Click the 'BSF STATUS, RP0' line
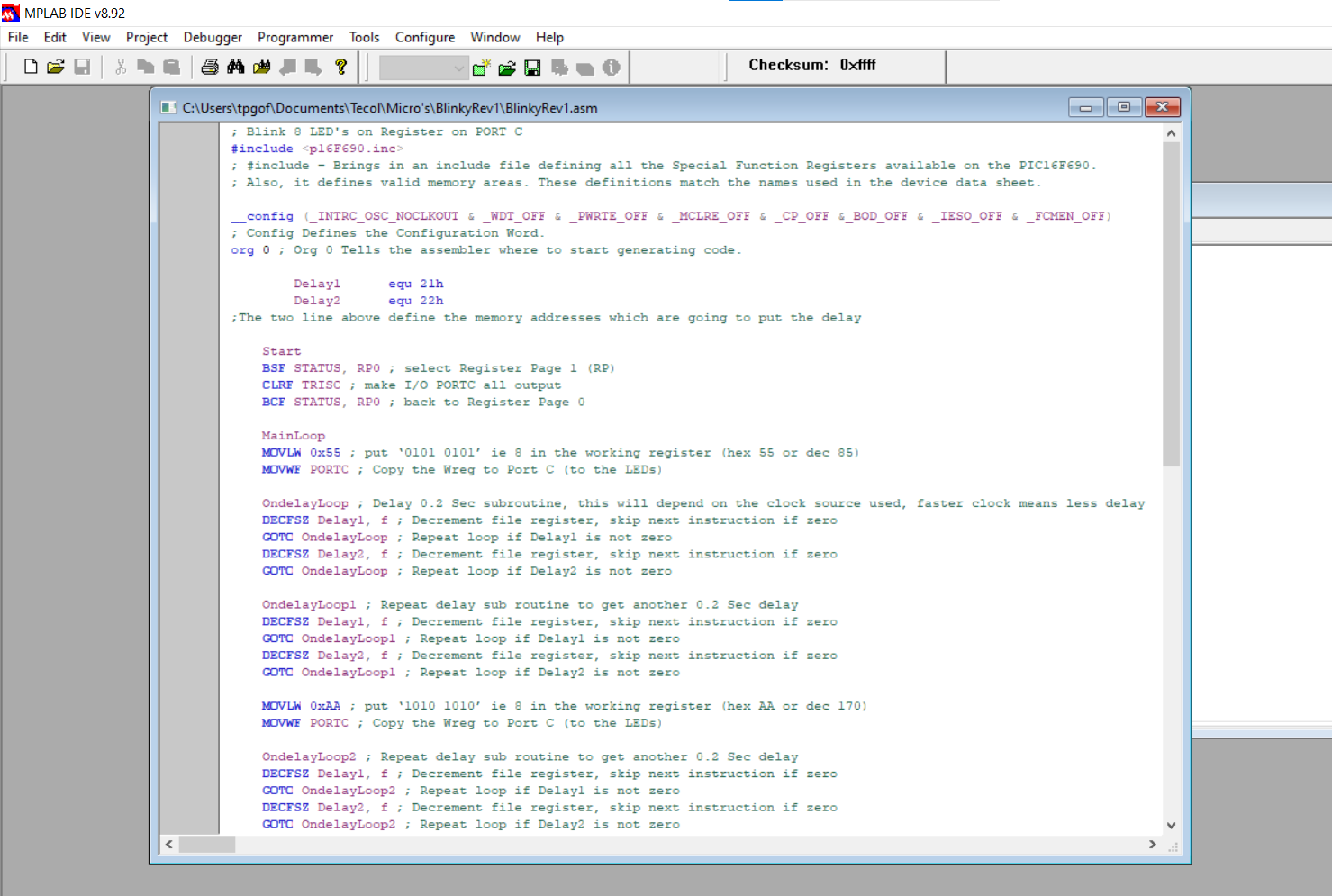Image resolution: width=1332 pixels, height=896 pixels. (x=439, y=368)
